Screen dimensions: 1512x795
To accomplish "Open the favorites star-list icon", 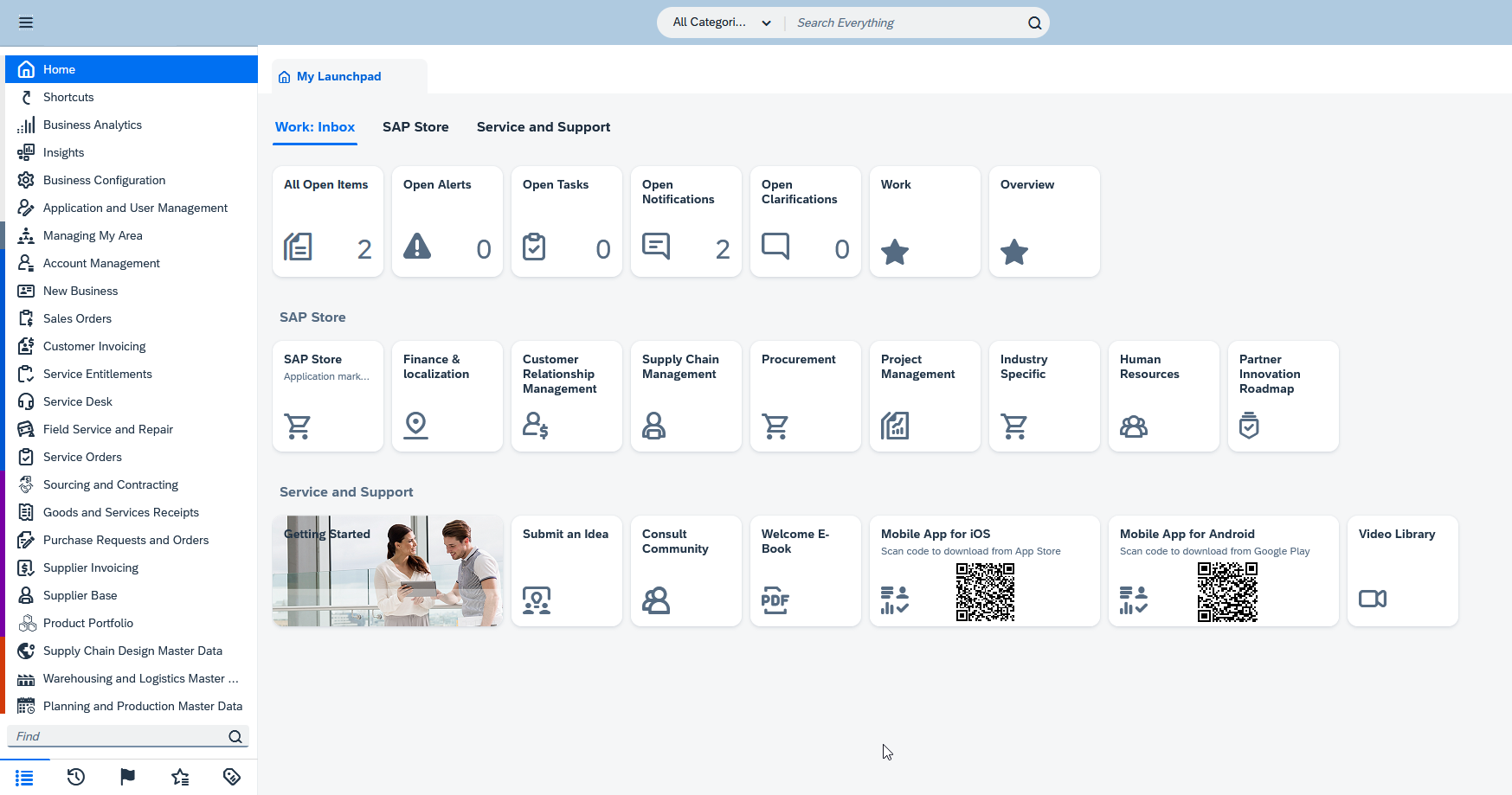I will pyautogui.click(x=180, y=777).
